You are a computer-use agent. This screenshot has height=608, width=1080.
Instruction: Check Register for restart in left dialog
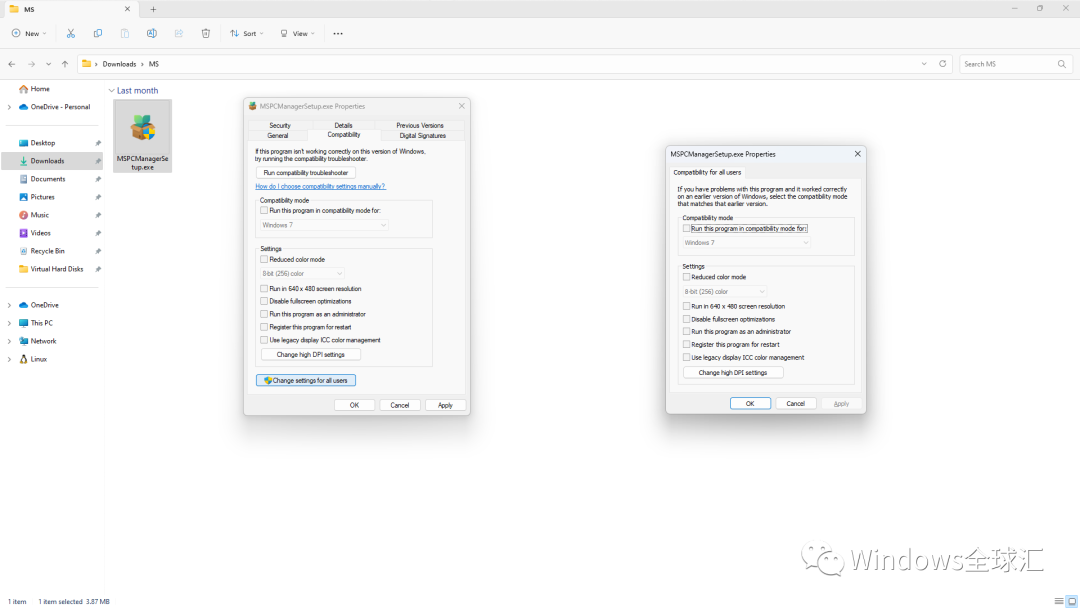coord(264,327)
